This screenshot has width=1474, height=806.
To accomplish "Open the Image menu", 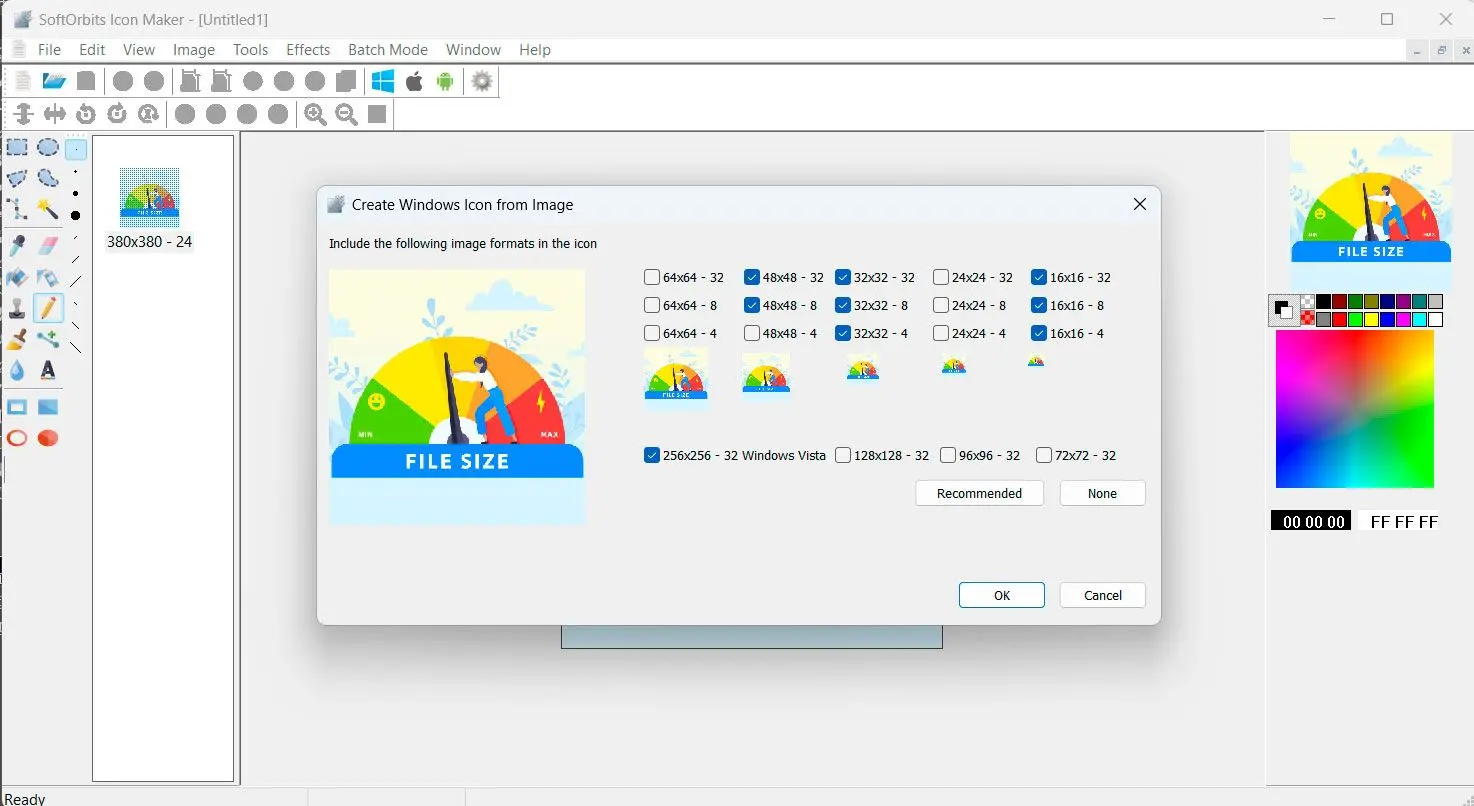I will tap(193, 49).
